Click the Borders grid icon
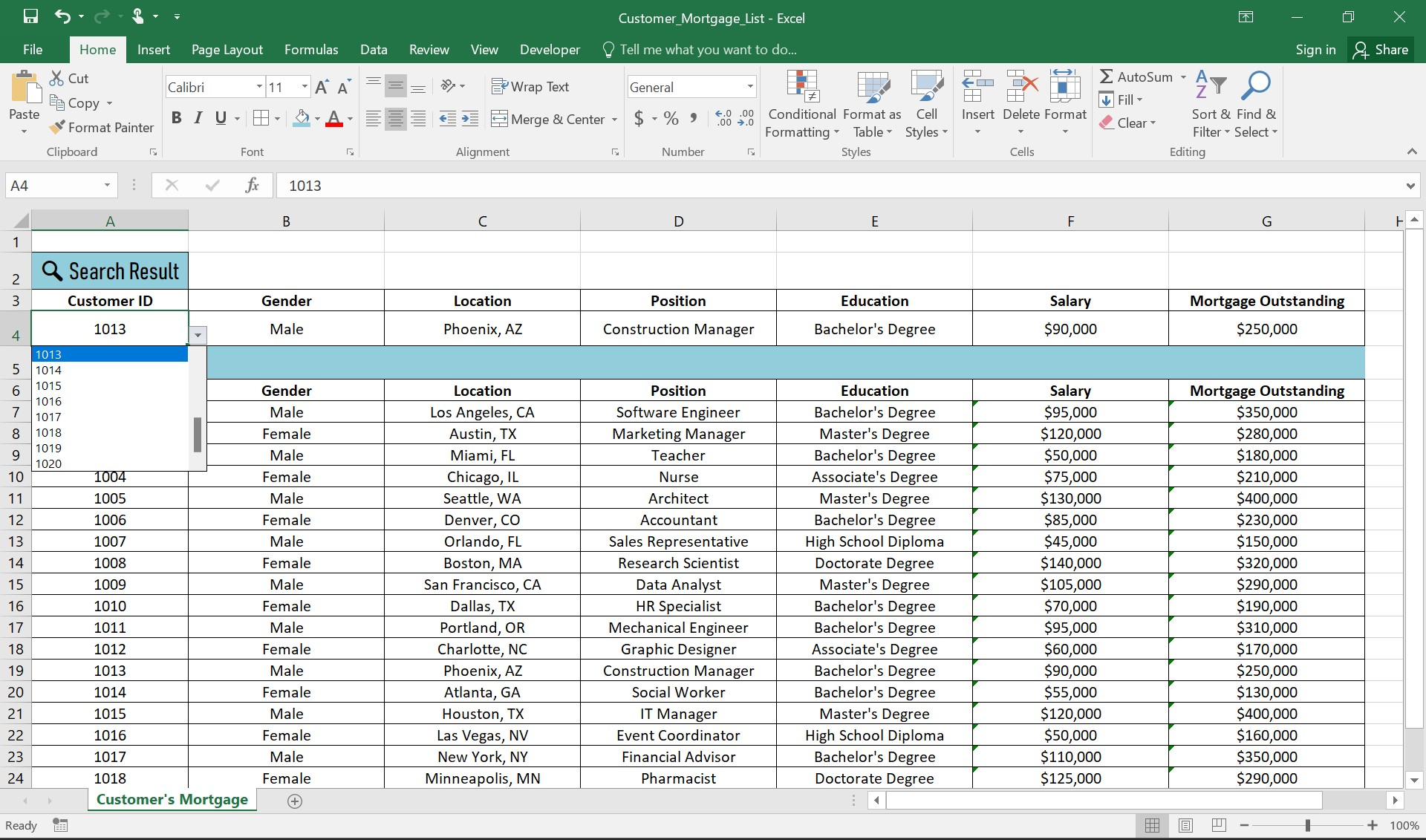The width and height of the screenshot is (1426, 840). (261, 118)
